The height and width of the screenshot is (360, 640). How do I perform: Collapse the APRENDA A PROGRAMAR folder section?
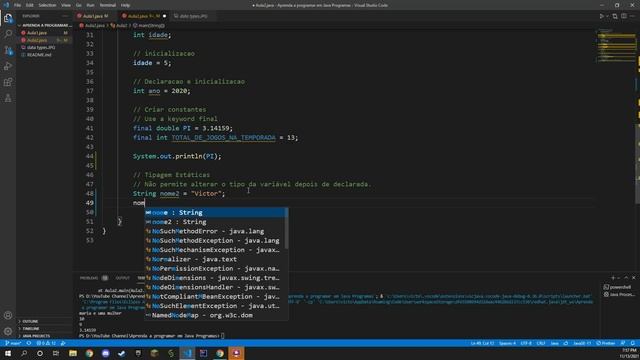(x=46, y=25)
